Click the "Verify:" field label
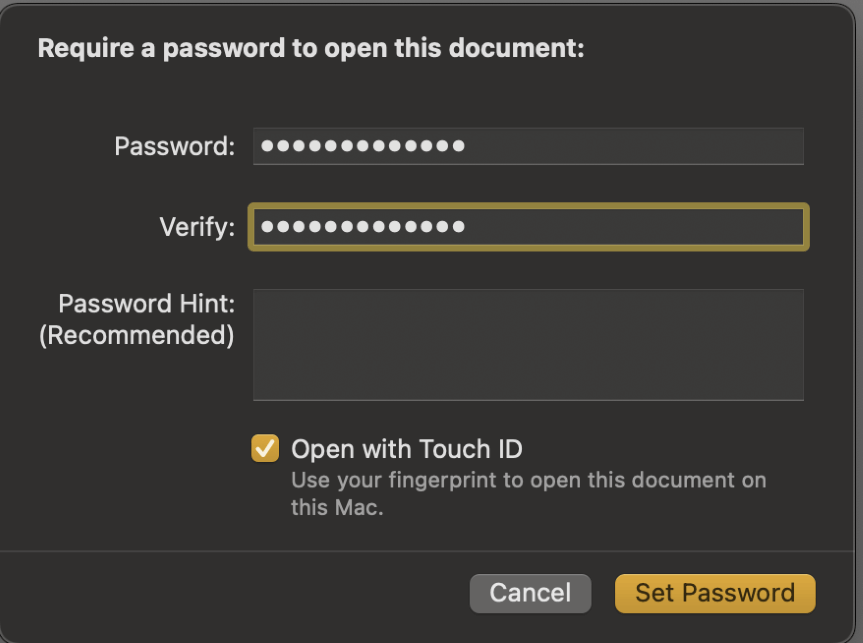Screen dimensions: 863x643 pyautogui.click(x=197, y=227)
